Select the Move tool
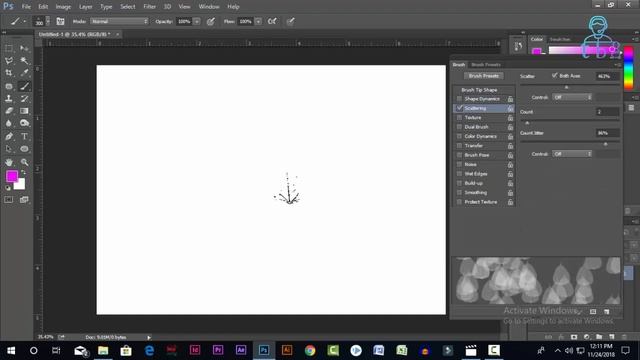 (x=24, y=49)
